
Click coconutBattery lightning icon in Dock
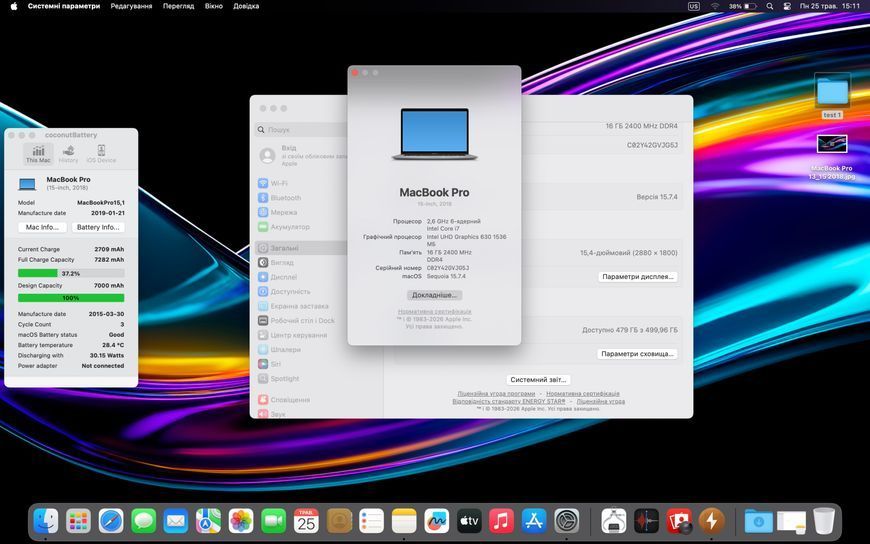[x=712, y=521]
